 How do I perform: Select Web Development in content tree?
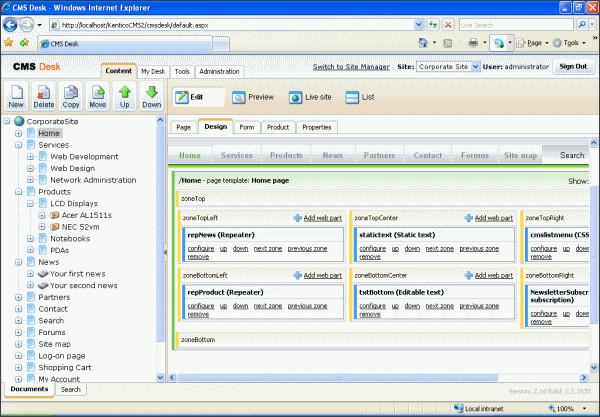click(84, 156)
